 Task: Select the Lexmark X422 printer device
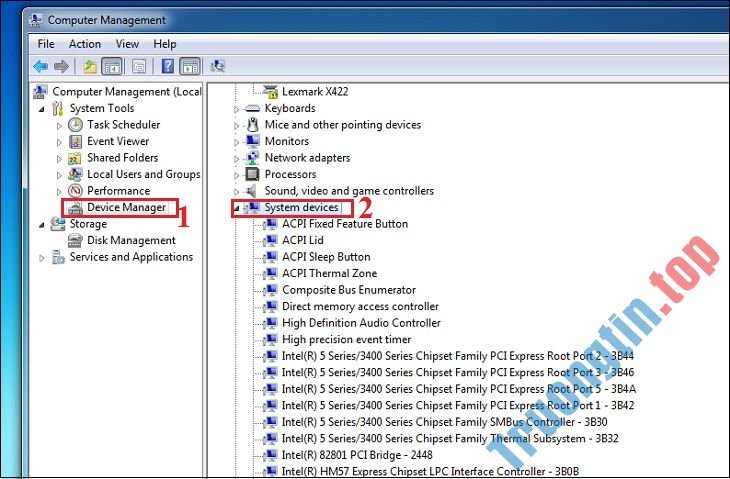pos(317,91)
